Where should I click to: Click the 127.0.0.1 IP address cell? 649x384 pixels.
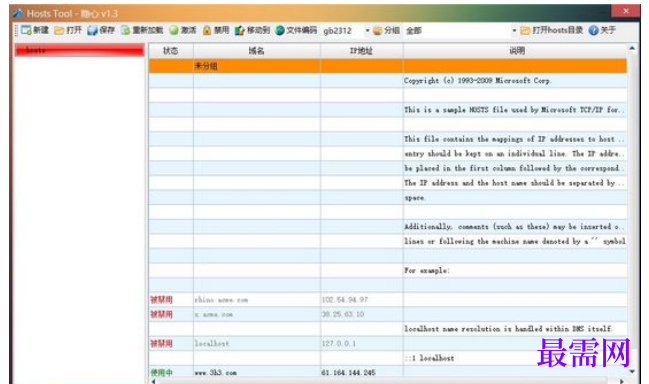pos(361,343)
